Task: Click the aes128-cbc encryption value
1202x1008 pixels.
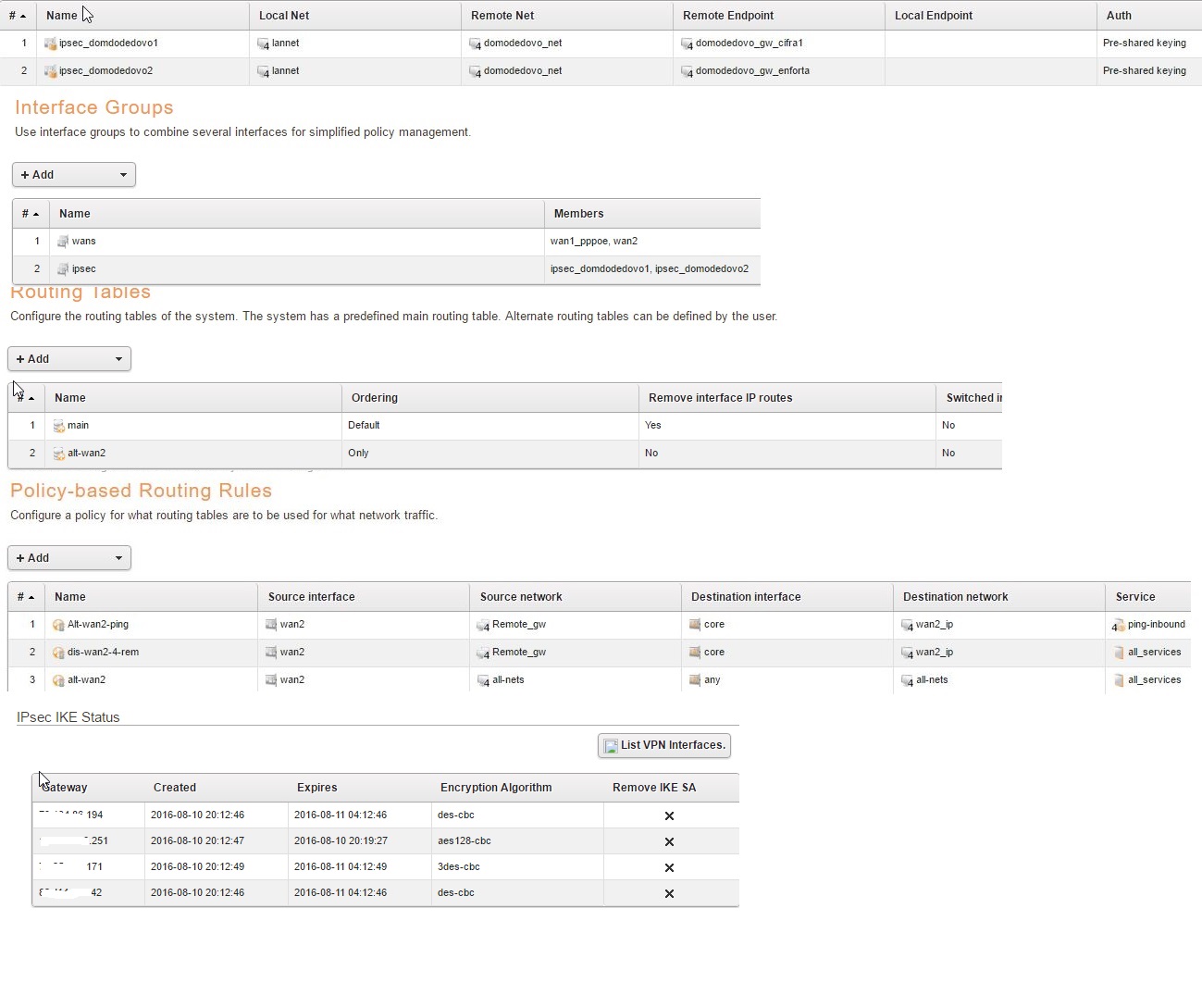Action: 465,841
